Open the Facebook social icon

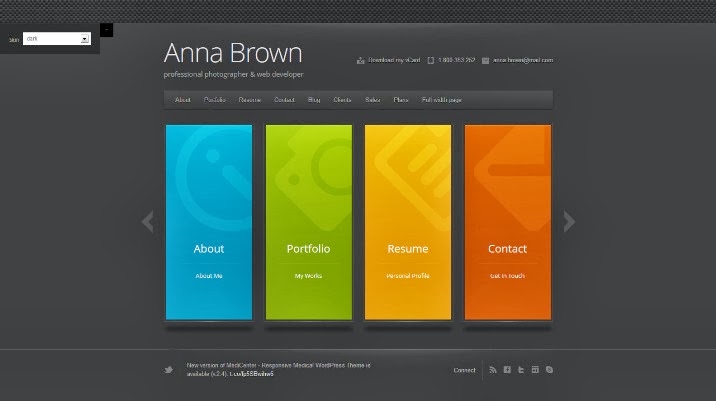tap(507, 370)
